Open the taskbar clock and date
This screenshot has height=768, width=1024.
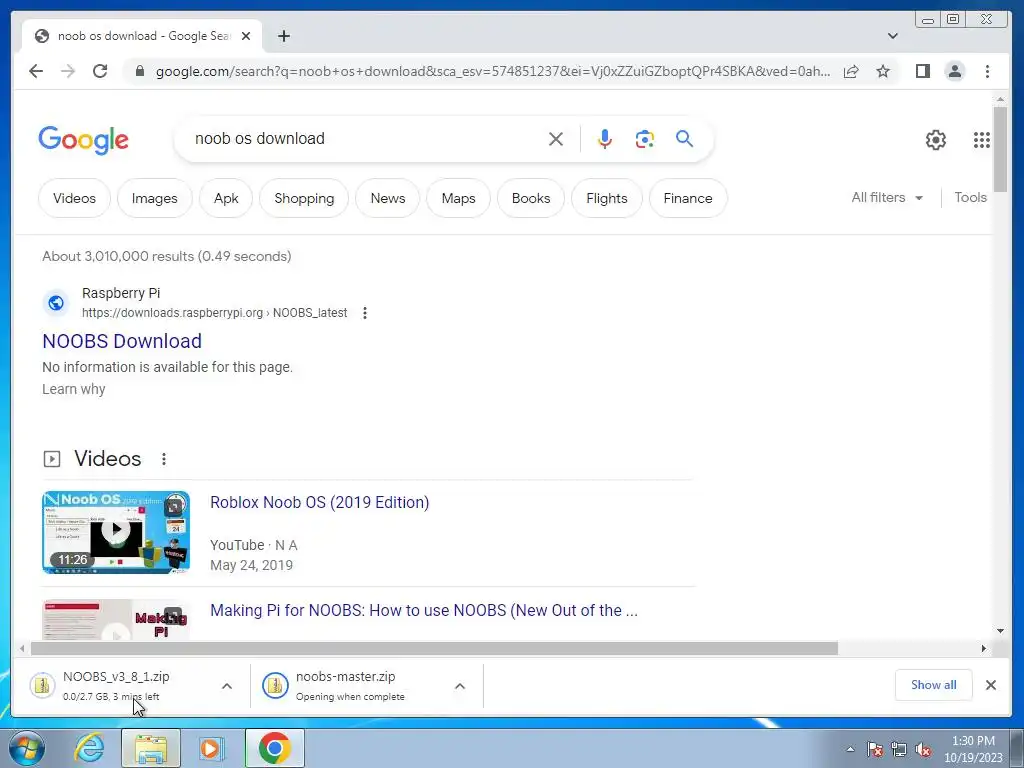(x=973, y=749)
